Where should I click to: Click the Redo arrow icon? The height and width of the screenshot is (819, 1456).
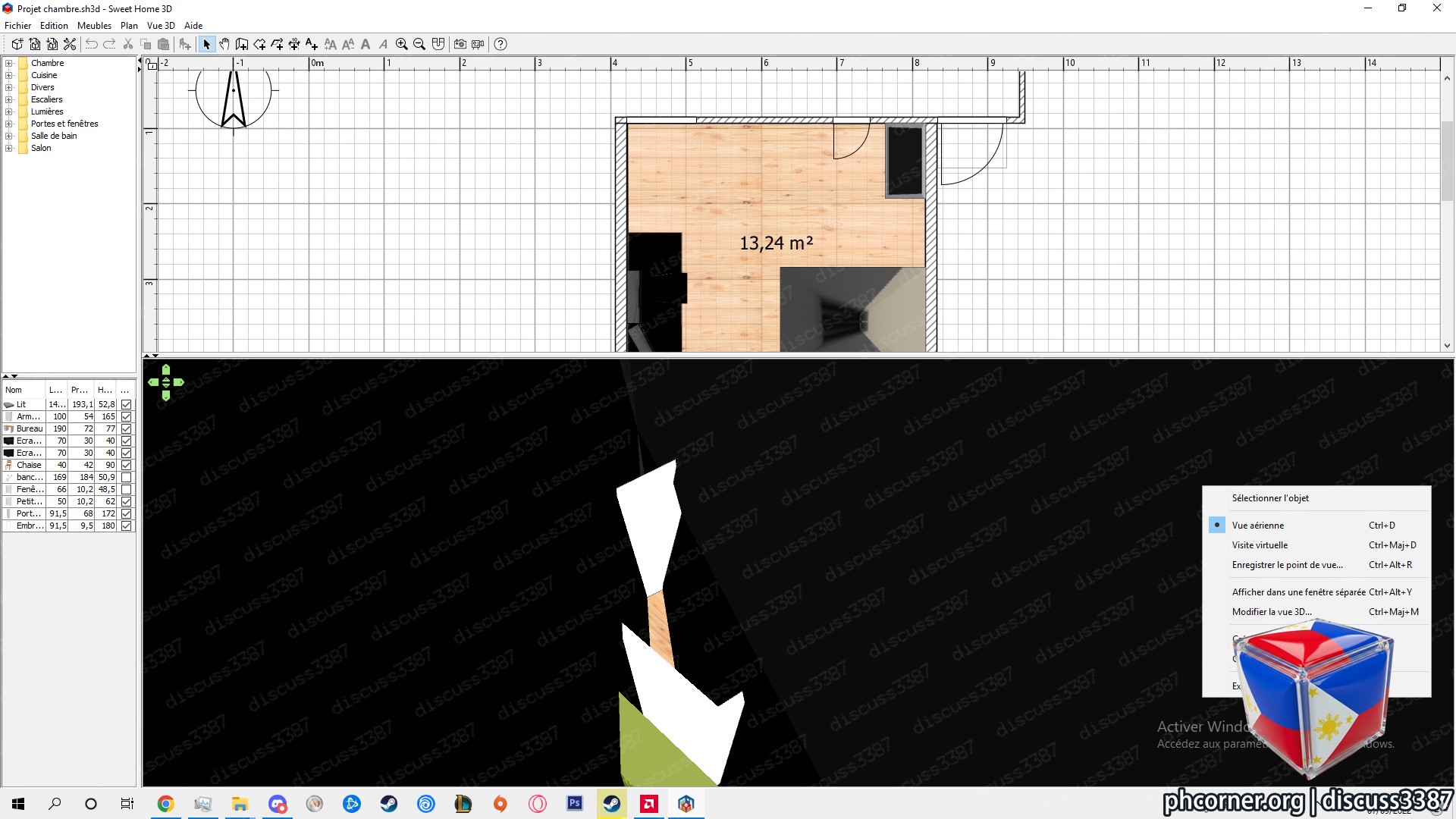pyautogui.click(x=109, y=44)
